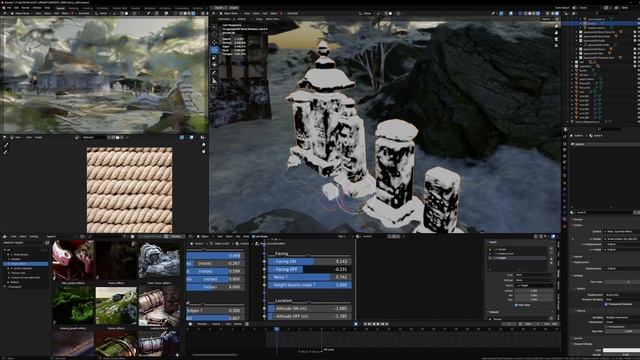Select the snowy statue asset thumbnail

(x=159, y=260)
